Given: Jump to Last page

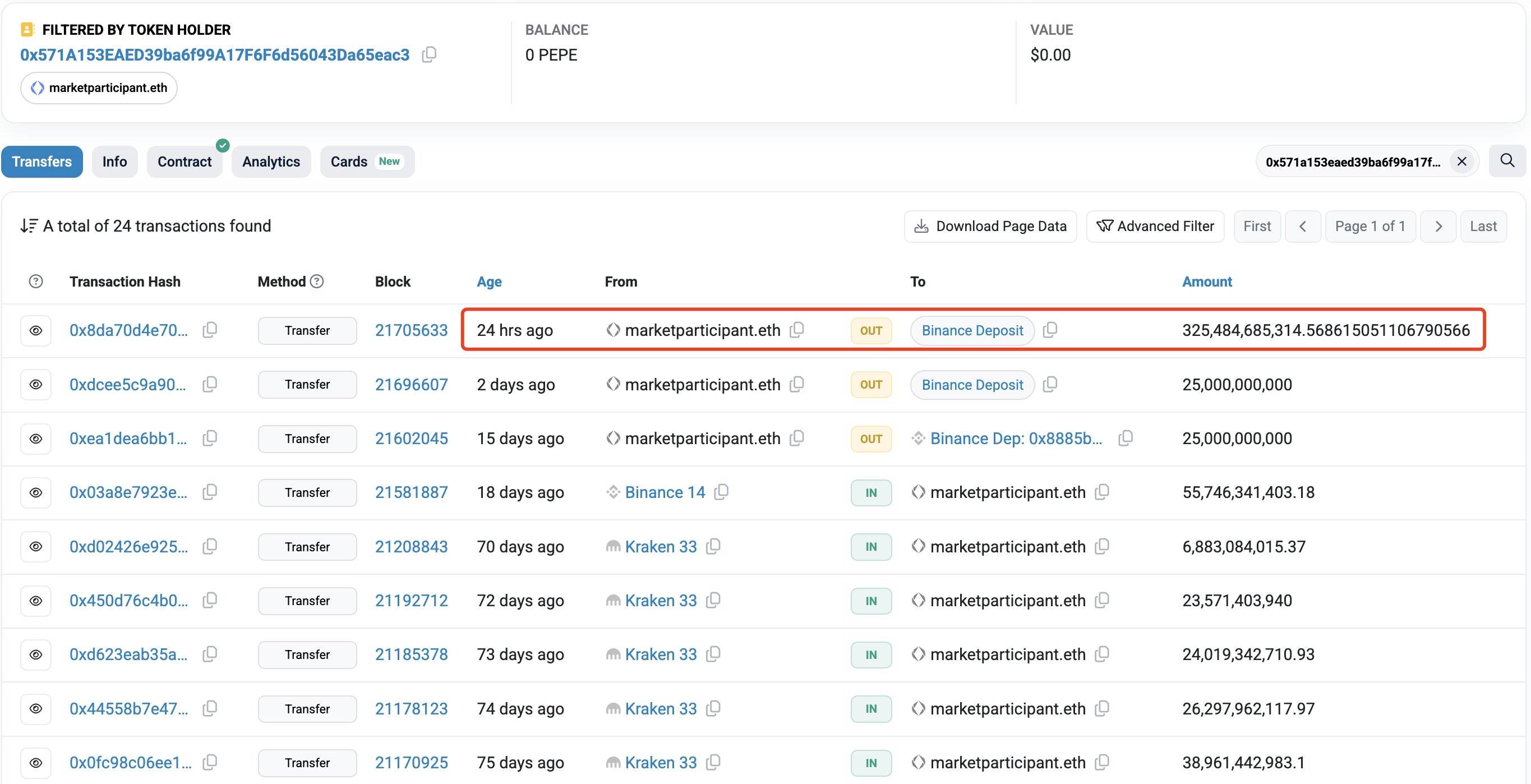Looking at the screenshot, I should [x=1483, y=227].
